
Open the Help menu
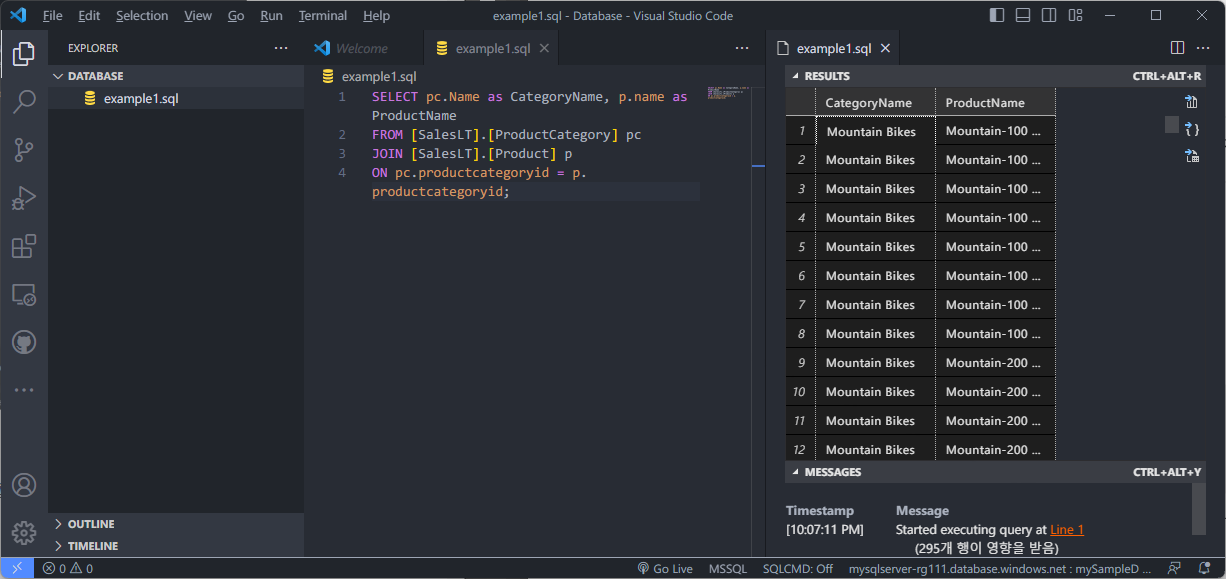click(x=376, y=16)
